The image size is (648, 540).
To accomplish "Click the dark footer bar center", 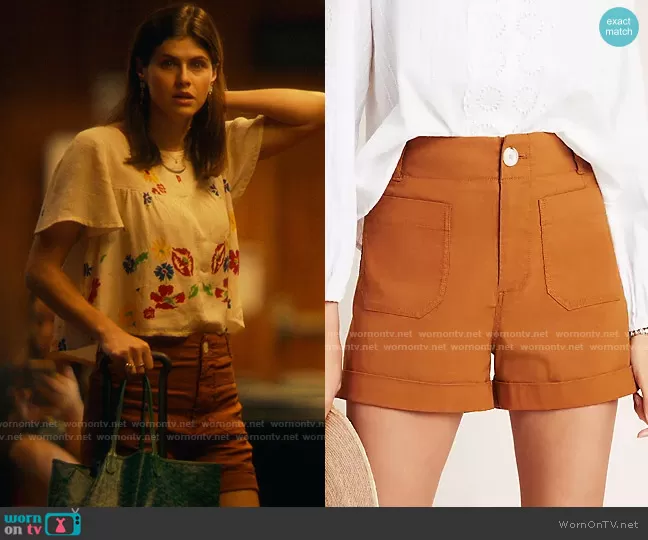I will coord(324,523).
